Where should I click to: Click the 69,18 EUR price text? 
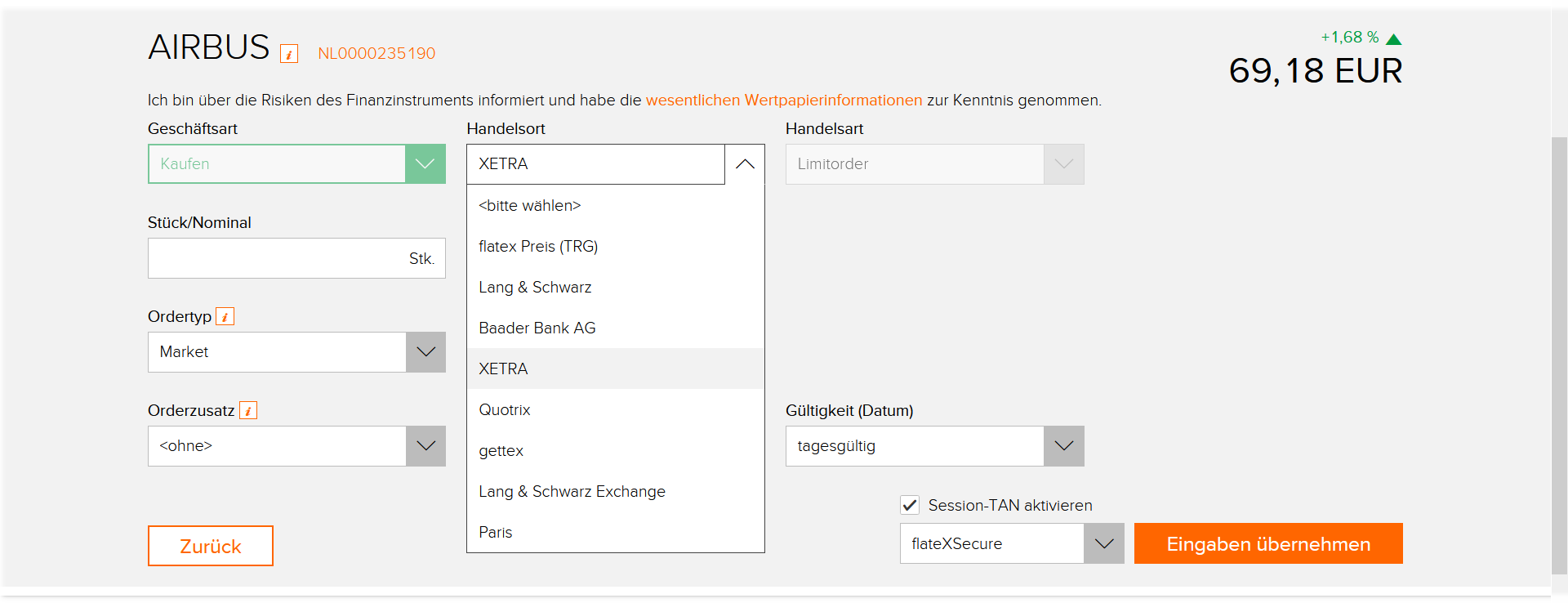(x=1316, y=71)
